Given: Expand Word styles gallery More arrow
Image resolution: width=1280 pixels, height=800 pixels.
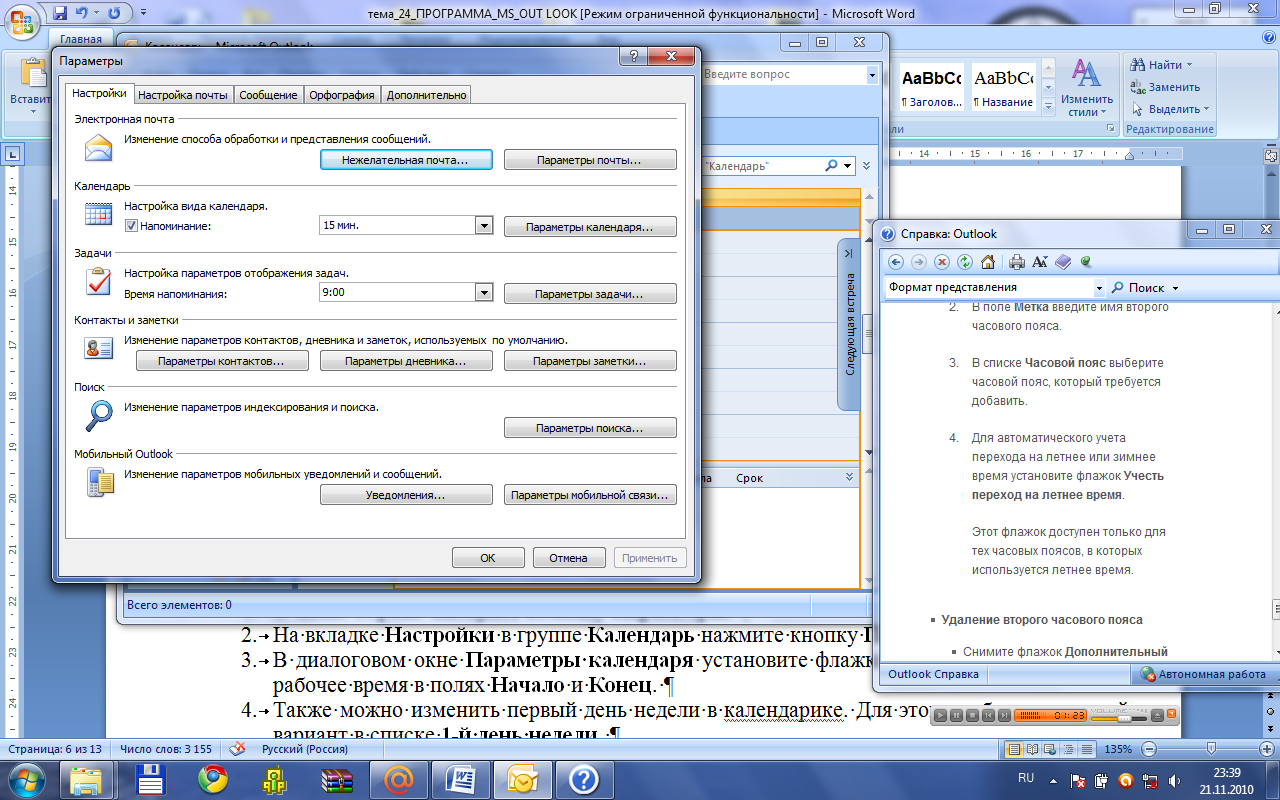Looking at the screenshot, I should 1048,107.
